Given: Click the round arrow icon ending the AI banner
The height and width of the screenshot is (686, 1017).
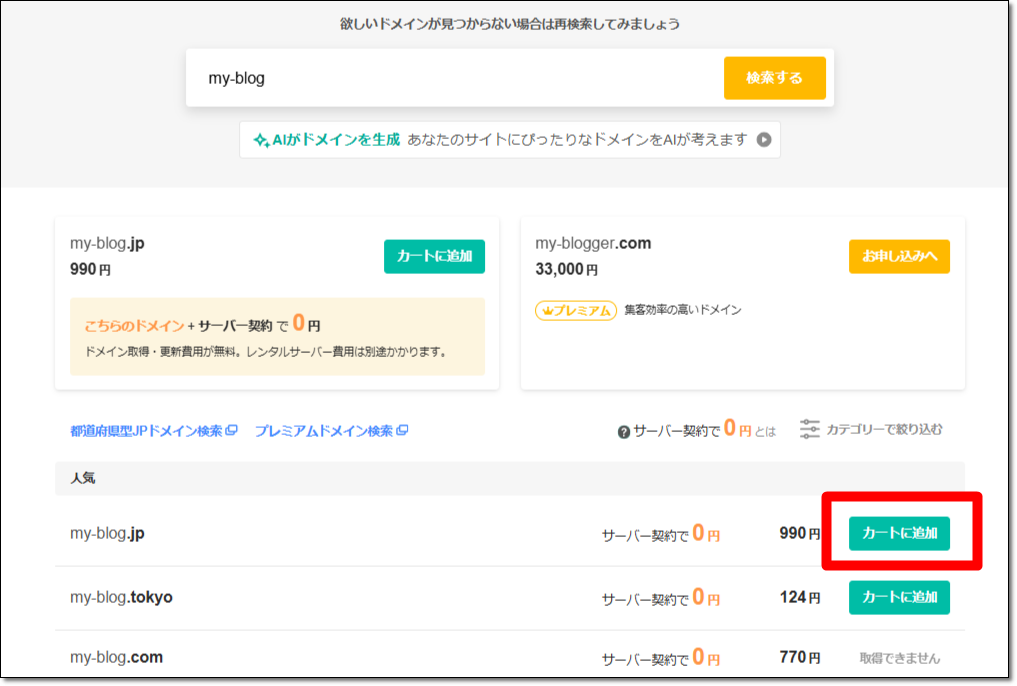Looking at the screenshot, I should (764, 140).
